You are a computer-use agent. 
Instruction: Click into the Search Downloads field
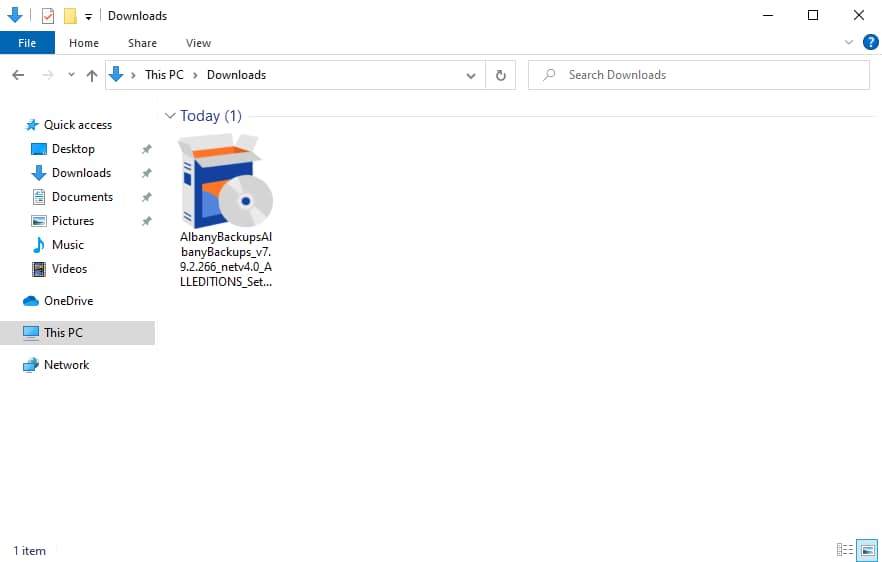(699, 75)
